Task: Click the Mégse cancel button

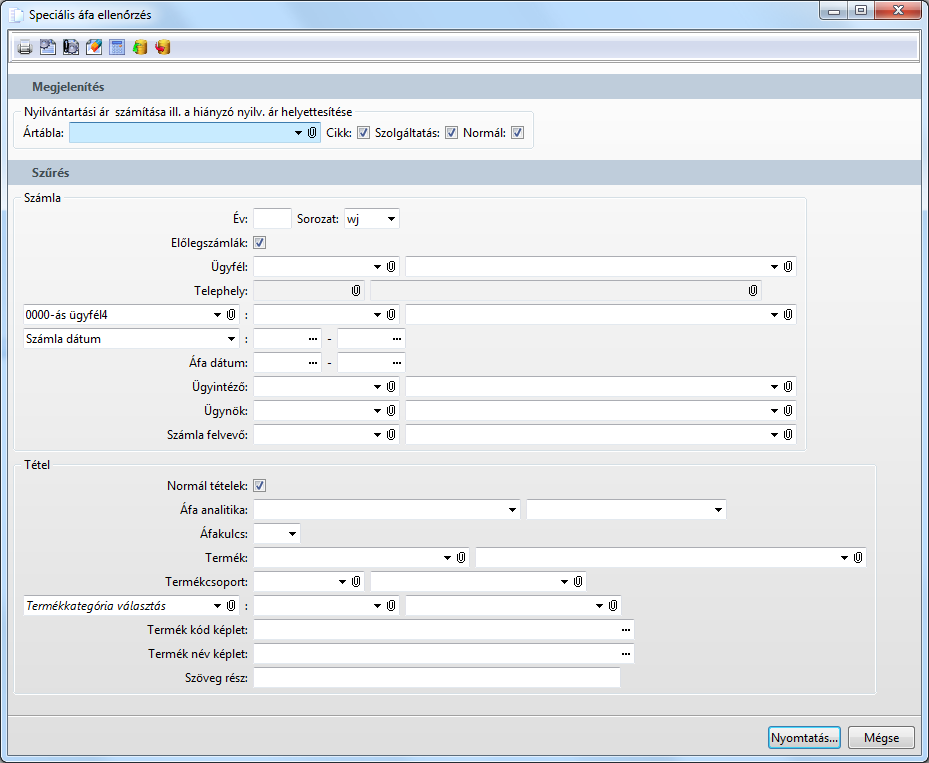Action: tap(880, 738)
